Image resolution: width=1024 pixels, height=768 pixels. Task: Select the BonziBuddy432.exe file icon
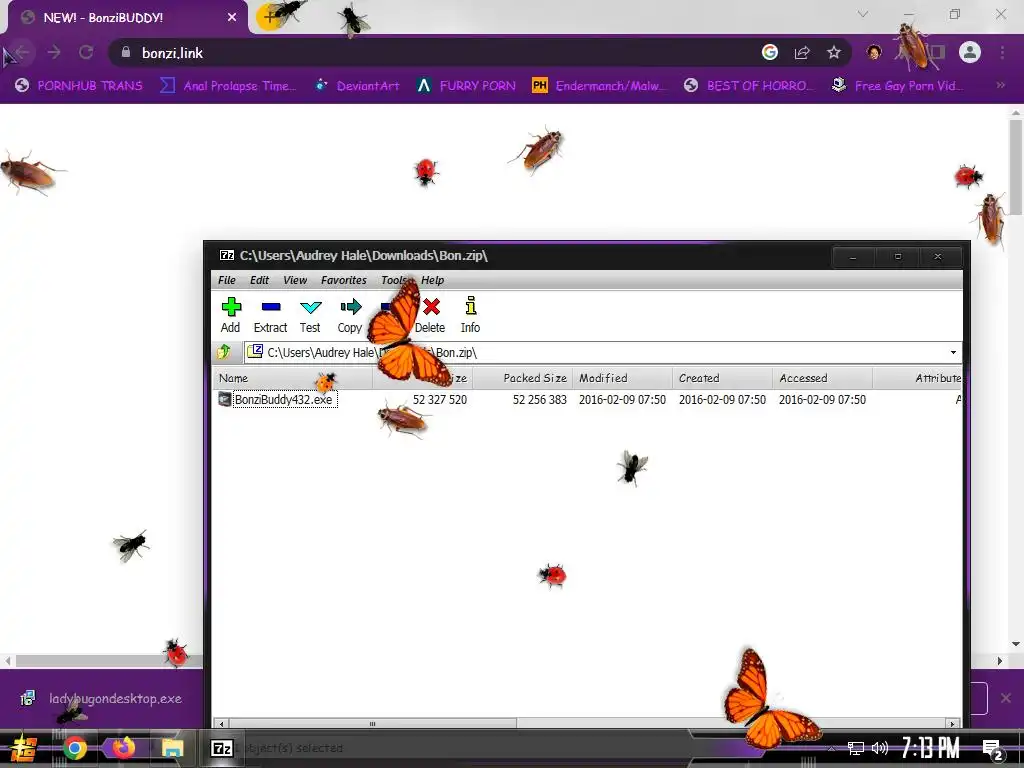tap(225, 399)
